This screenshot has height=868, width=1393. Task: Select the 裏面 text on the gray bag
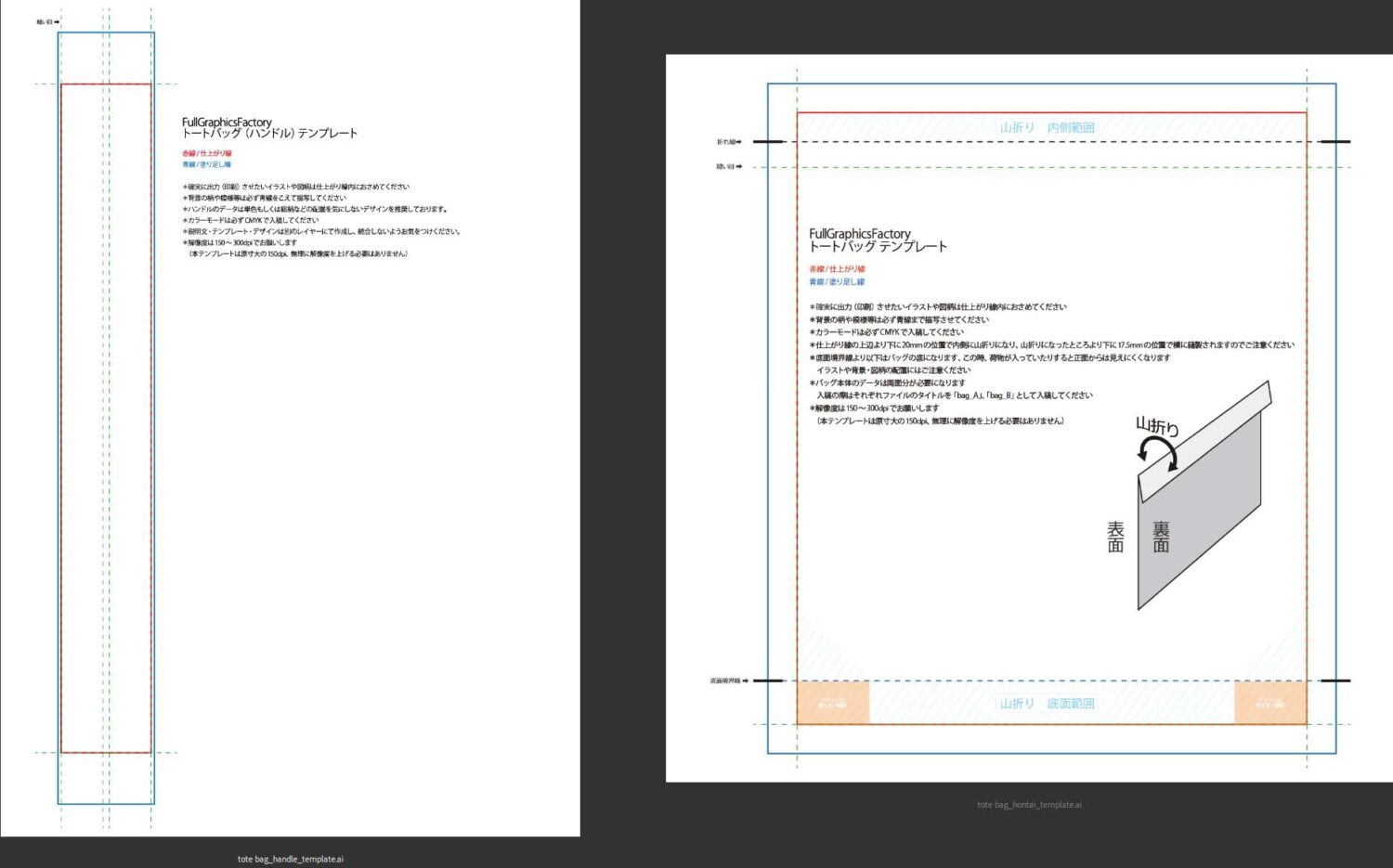click(1161, 537)
